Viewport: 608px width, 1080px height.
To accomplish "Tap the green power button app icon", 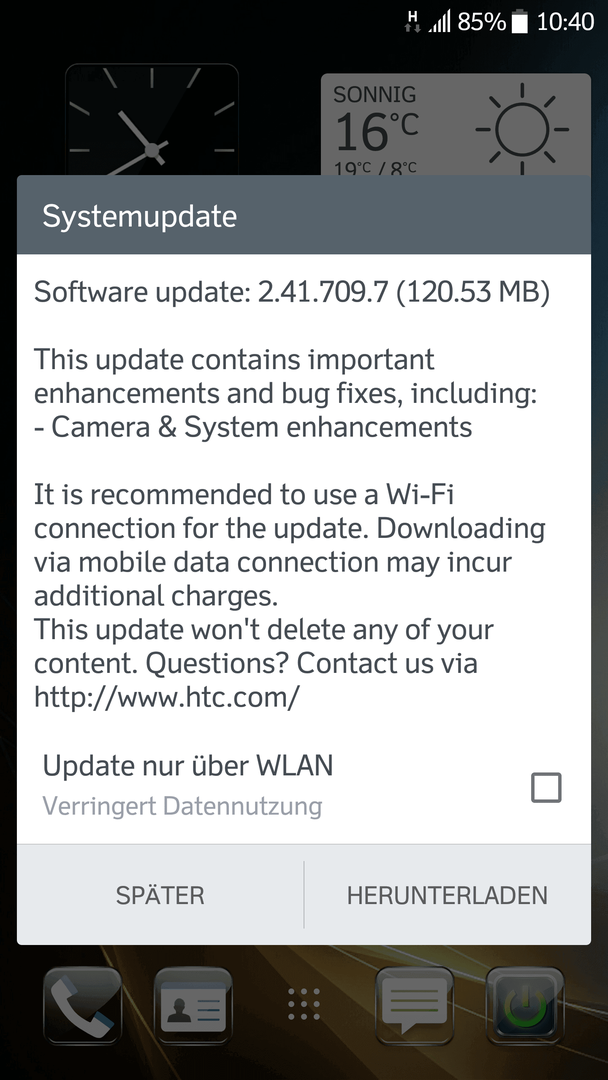I will [x=525, y=1006].
